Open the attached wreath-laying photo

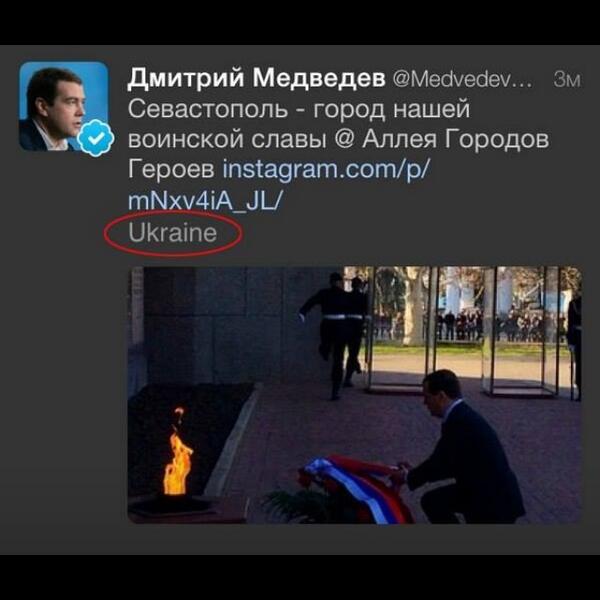355,395
